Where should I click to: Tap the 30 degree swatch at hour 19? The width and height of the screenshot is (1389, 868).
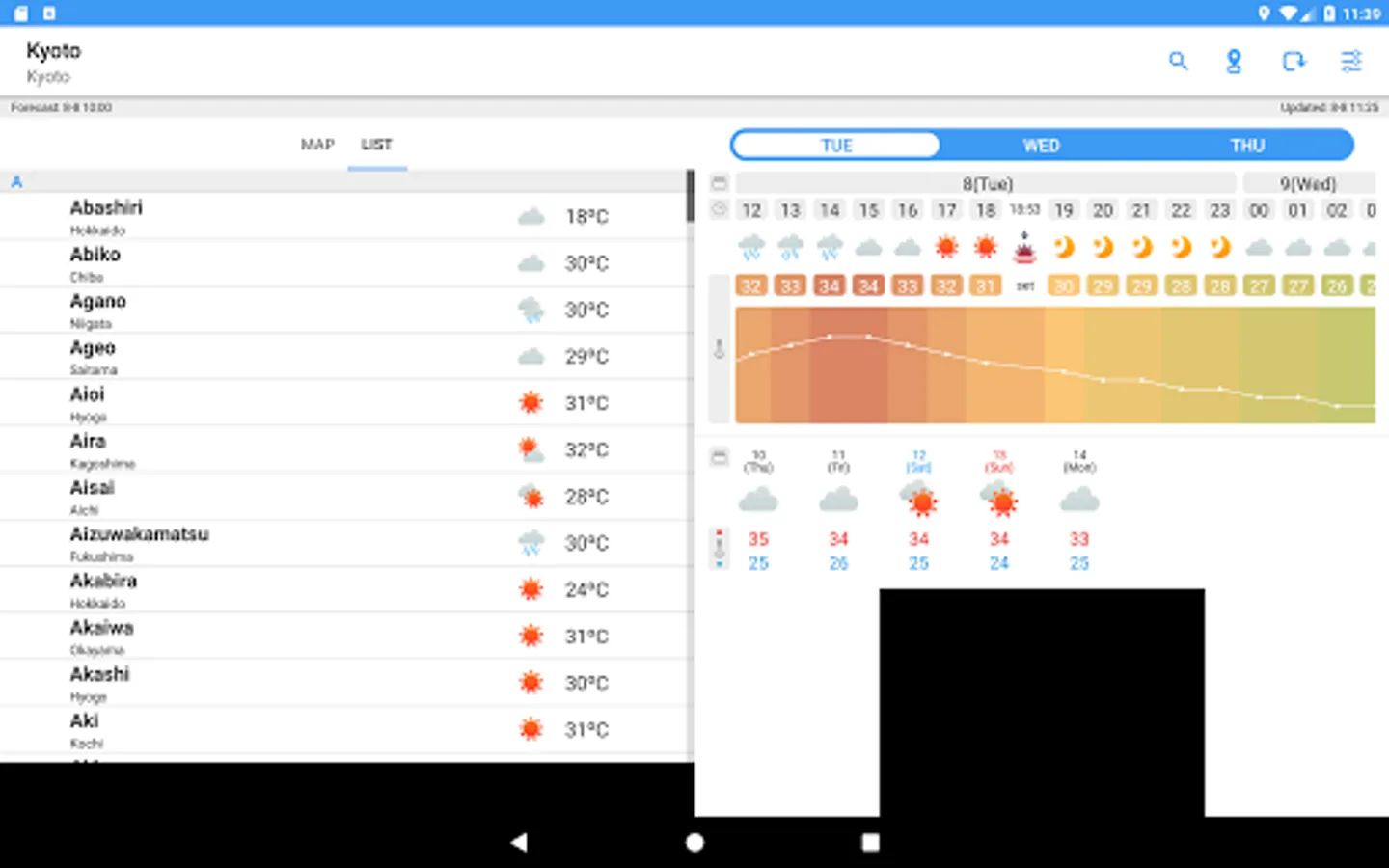(x=1063, y=285)
